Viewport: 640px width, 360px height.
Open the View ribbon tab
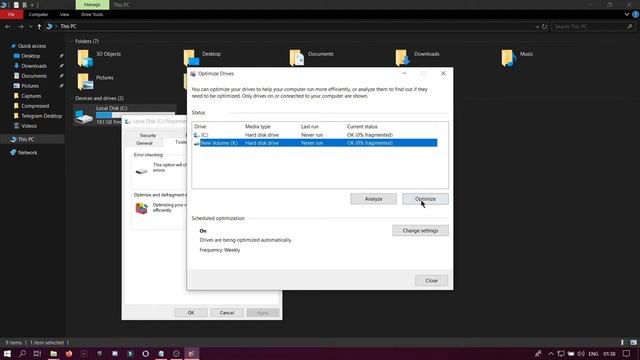[x=64, y=14]
